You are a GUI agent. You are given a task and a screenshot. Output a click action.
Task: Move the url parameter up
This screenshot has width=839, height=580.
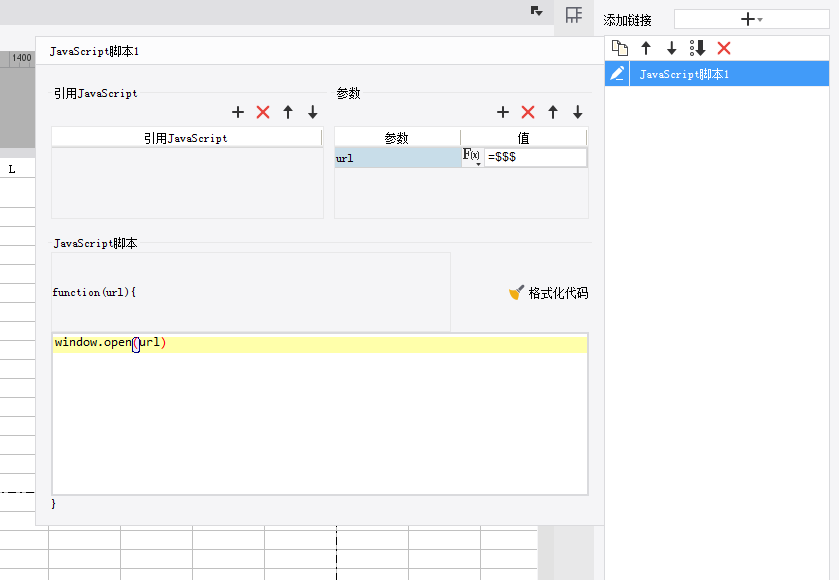553,112
